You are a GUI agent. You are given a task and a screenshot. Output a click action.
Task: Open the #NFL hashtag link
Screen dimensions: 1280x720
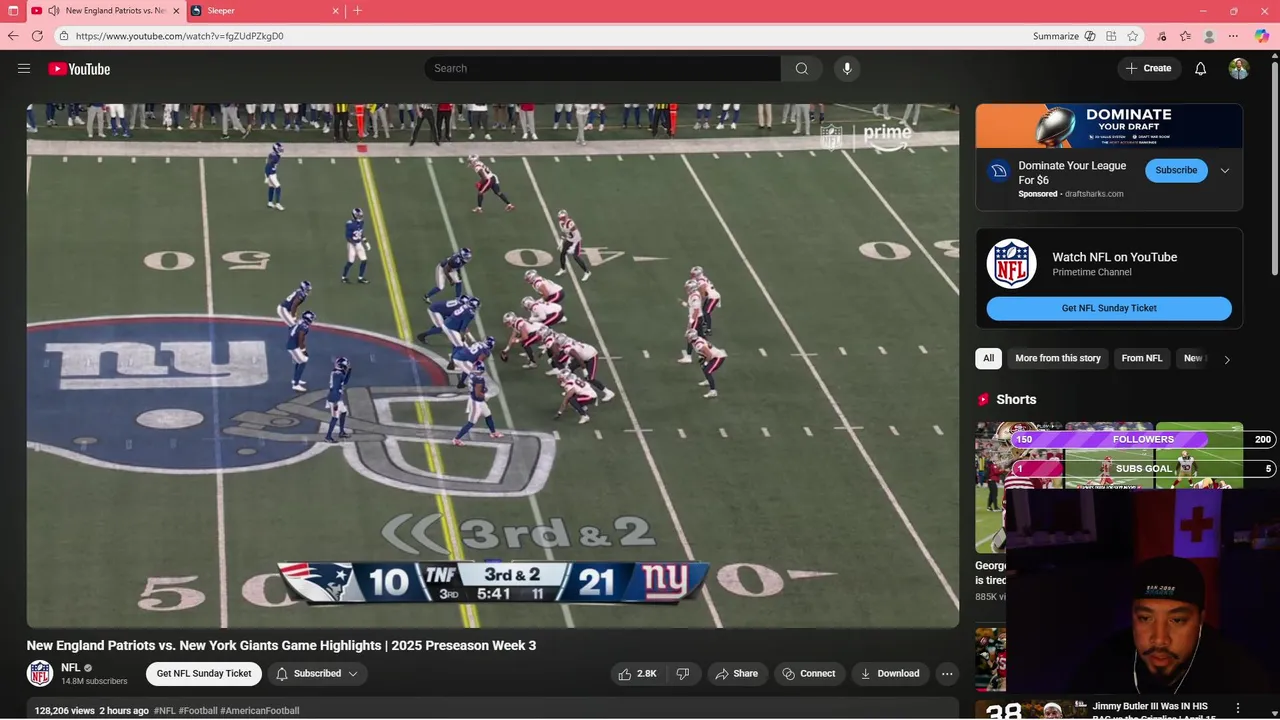pyautogui.click(x=164, y=711)
